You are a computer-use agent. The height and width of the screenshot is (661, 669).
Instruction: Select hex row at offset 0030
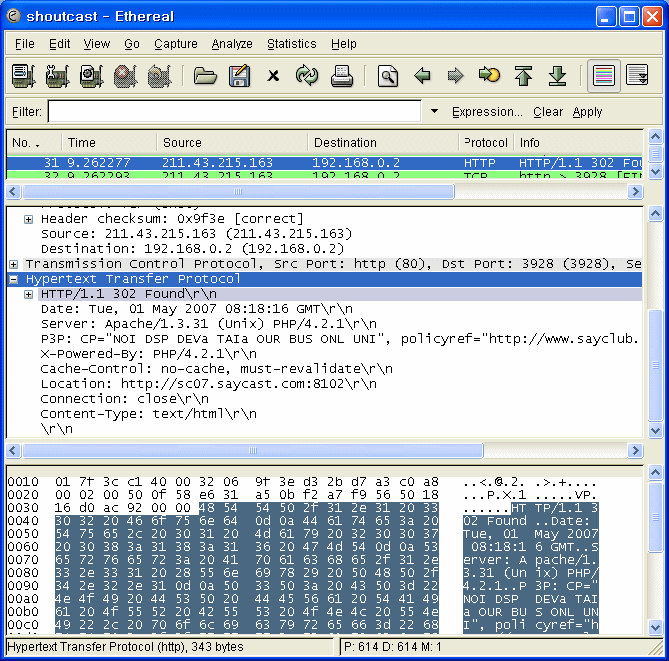(x=303, y=508)
